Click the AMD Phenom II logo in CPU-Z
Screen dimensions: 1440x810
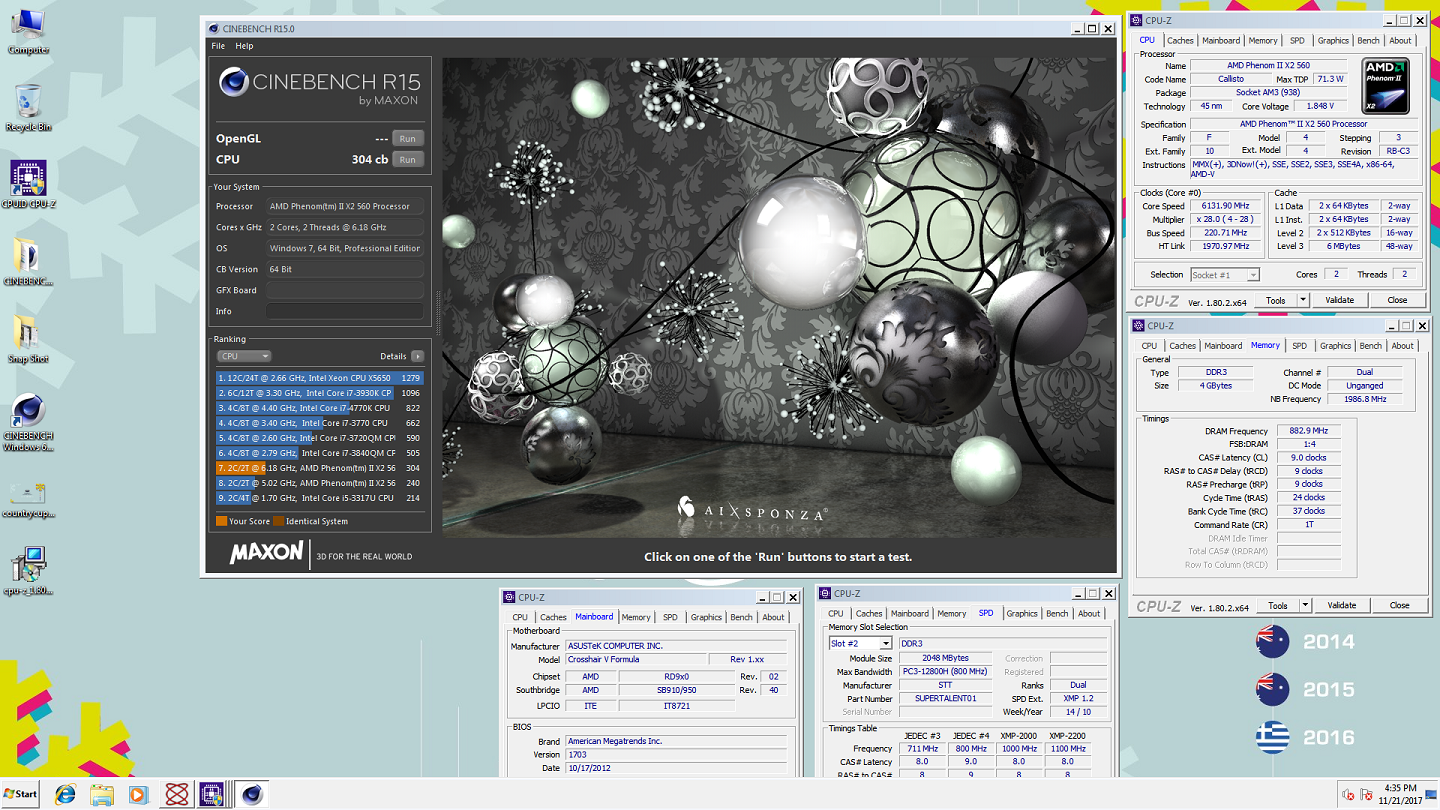tap(1386, 87)
